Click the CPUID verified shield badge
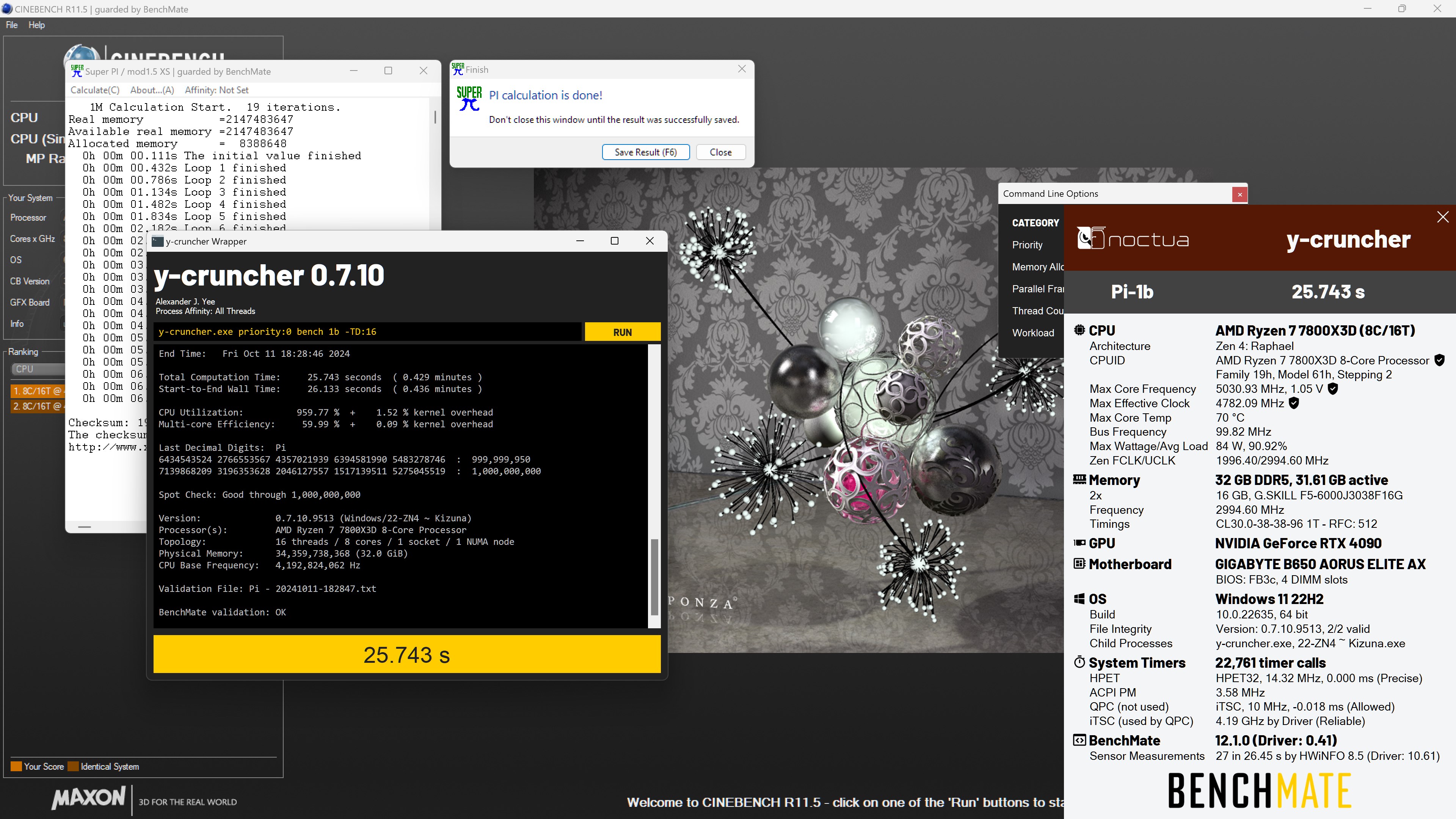The width and height of the screenshot is (1456, 819). coord(1440,360)
